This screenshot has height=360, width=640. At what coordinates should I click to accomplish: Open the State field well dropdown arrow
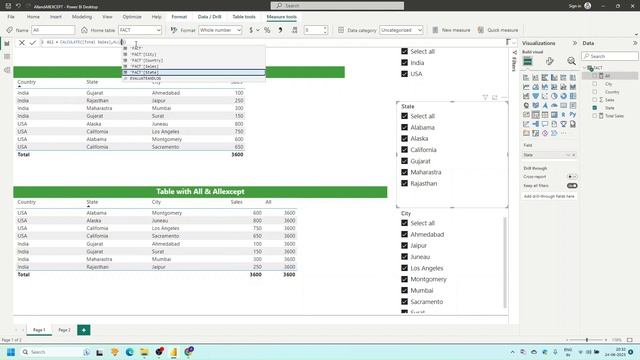(568, 155)
